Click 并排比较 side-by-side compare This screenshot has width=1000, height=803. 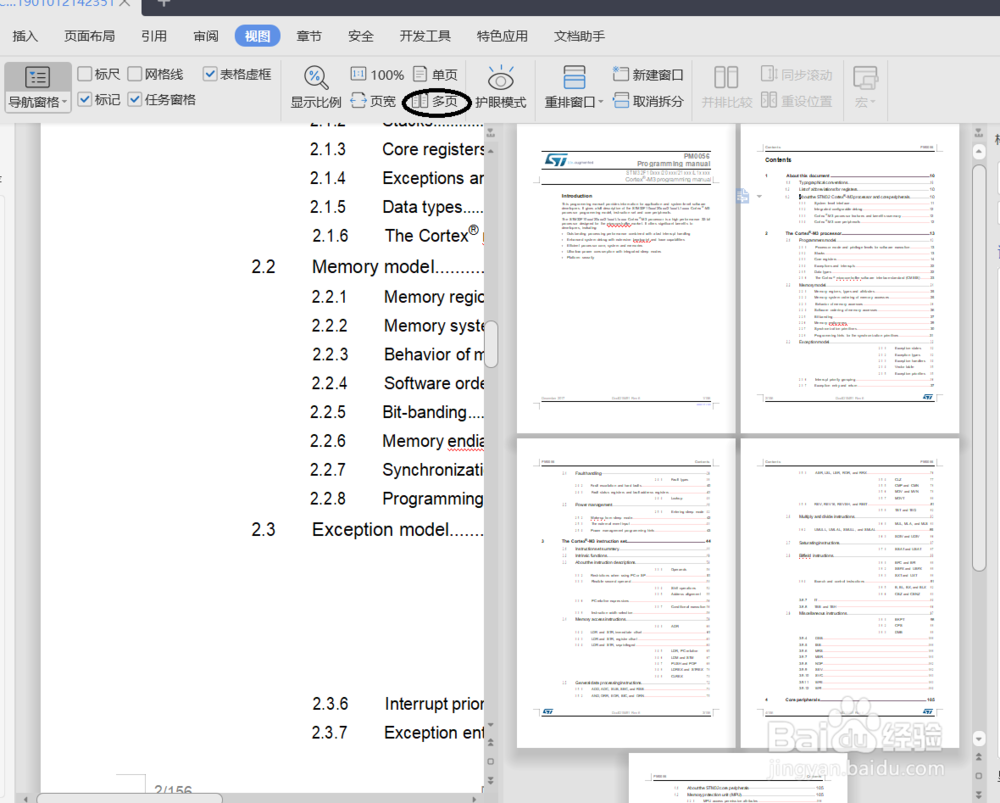[x=726, y=87]
